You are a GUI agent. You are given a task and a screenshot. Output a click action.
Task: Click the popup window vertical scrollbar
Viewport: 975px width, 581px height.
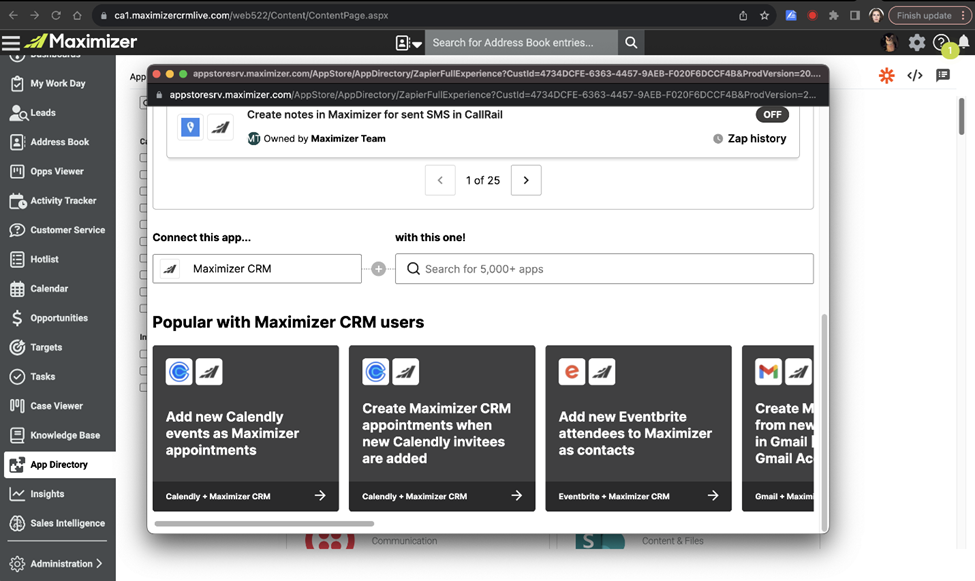[x=825, y=422]
